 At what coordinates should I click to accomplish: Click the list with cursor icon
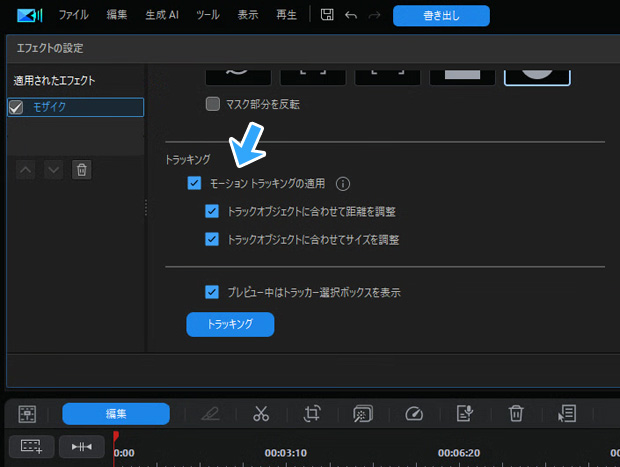[567, 414]
